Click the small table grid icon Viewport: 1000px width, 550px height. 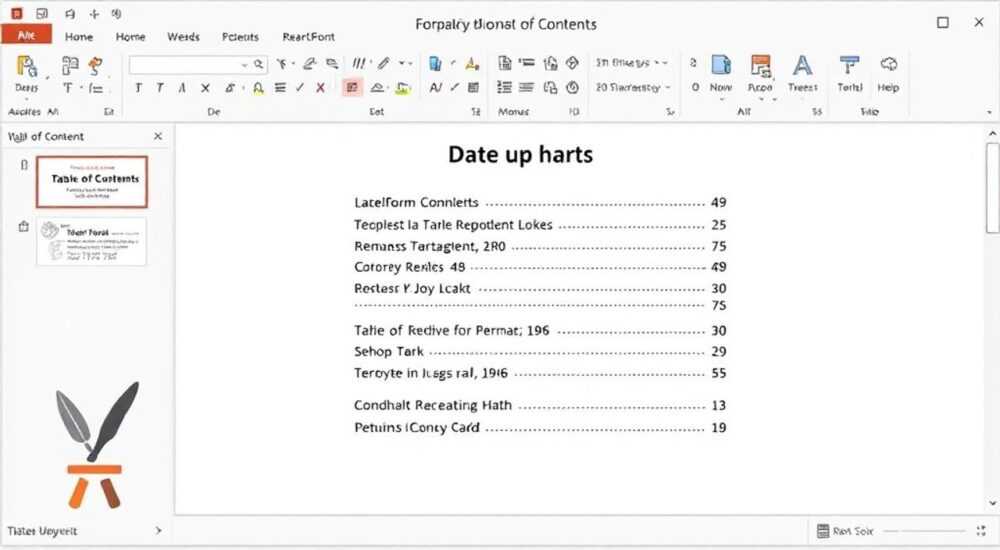[473, 87]
